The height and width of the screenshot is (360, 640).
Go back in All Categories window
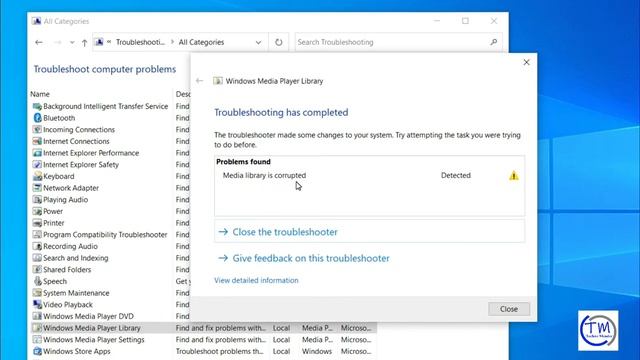pos(39,42)
